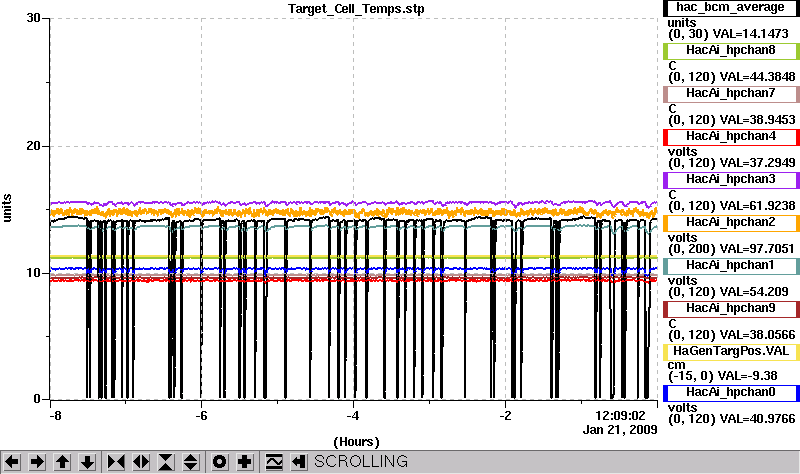The image size is (800, 474).
Task: Click the -6 hours tick label
Action: pos(202,416)
